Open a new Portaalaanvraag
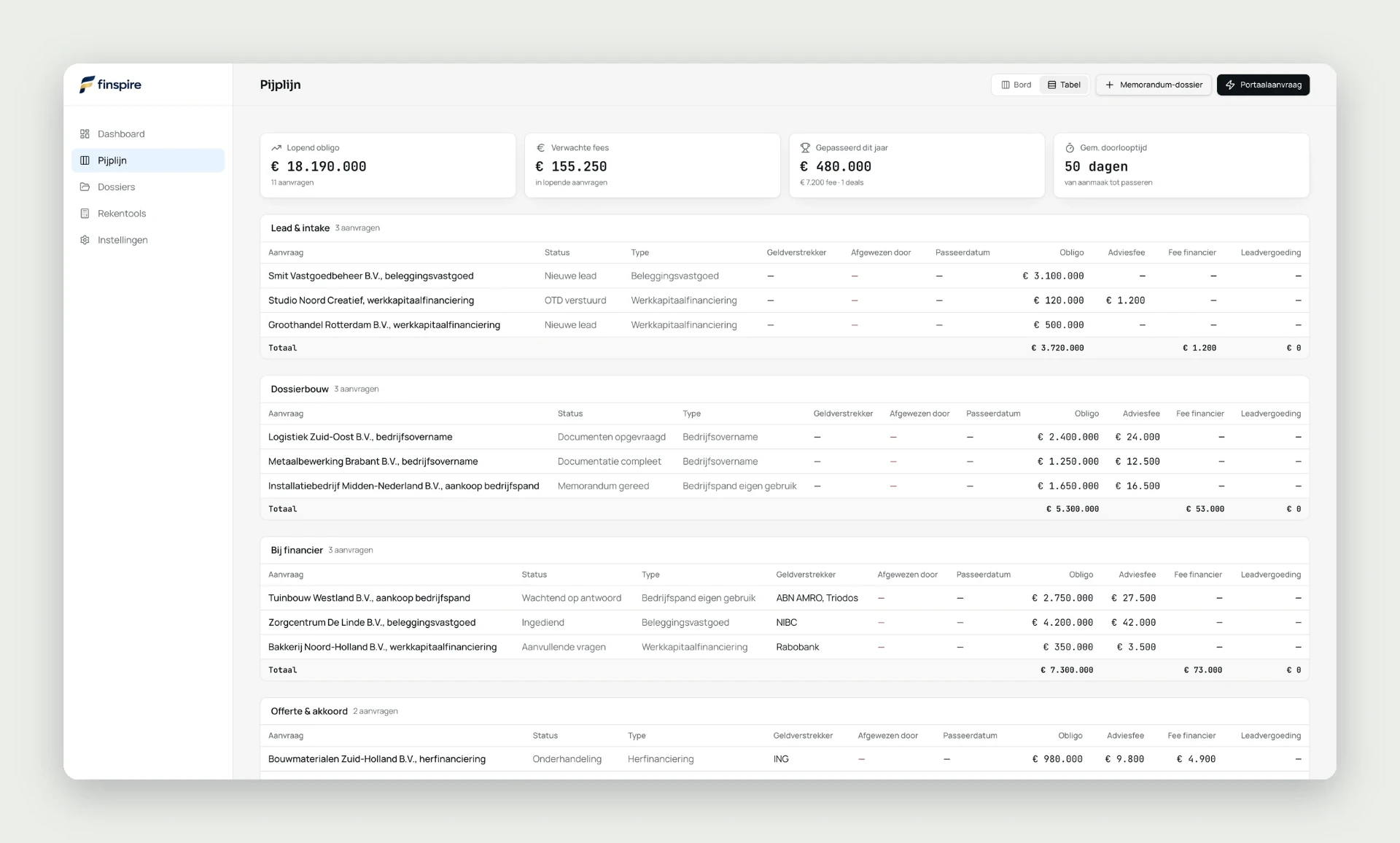Image resolution: width=1400 pixels, height=843 pixels. [1263, 85]
